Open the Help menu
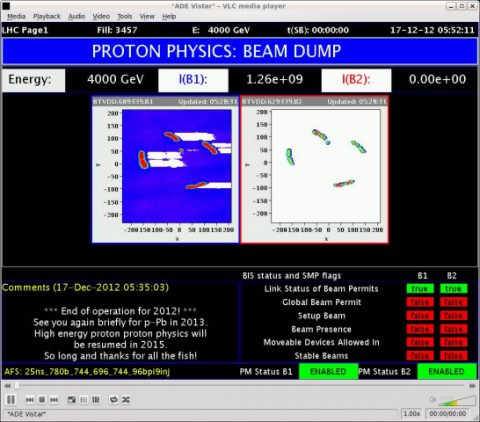Viewport: 480px width, 422px height. (x=169, y=16)
